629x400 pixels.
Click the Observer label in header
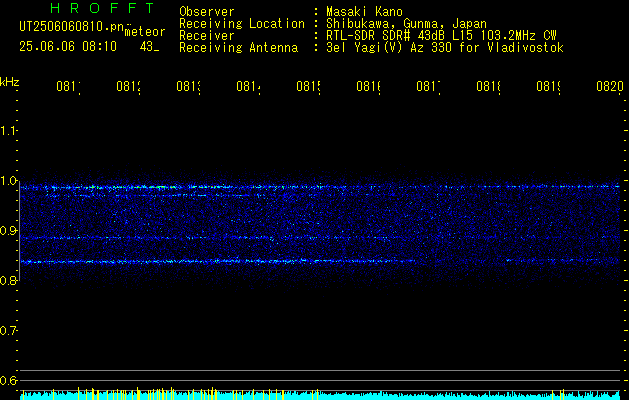(207, 12)
